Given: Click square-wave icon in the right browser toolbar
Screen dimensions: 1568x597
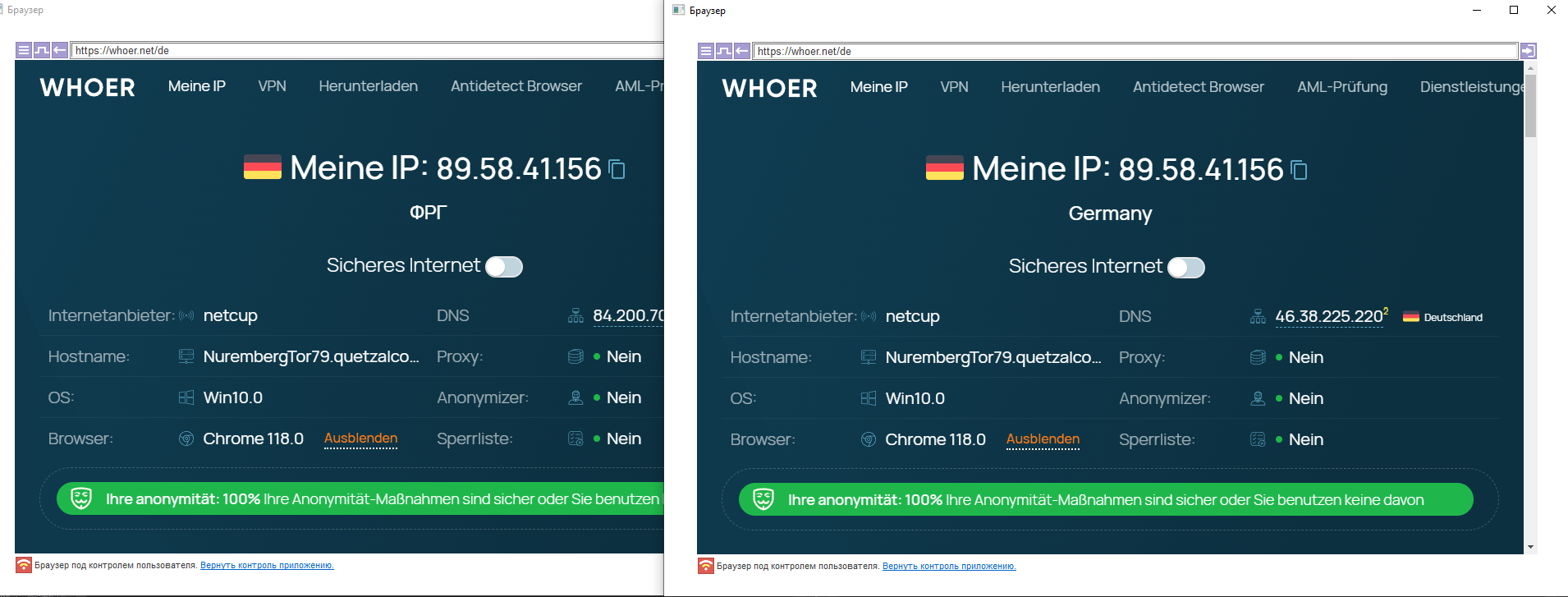Looking at the screenshot, I should [724, 51].
